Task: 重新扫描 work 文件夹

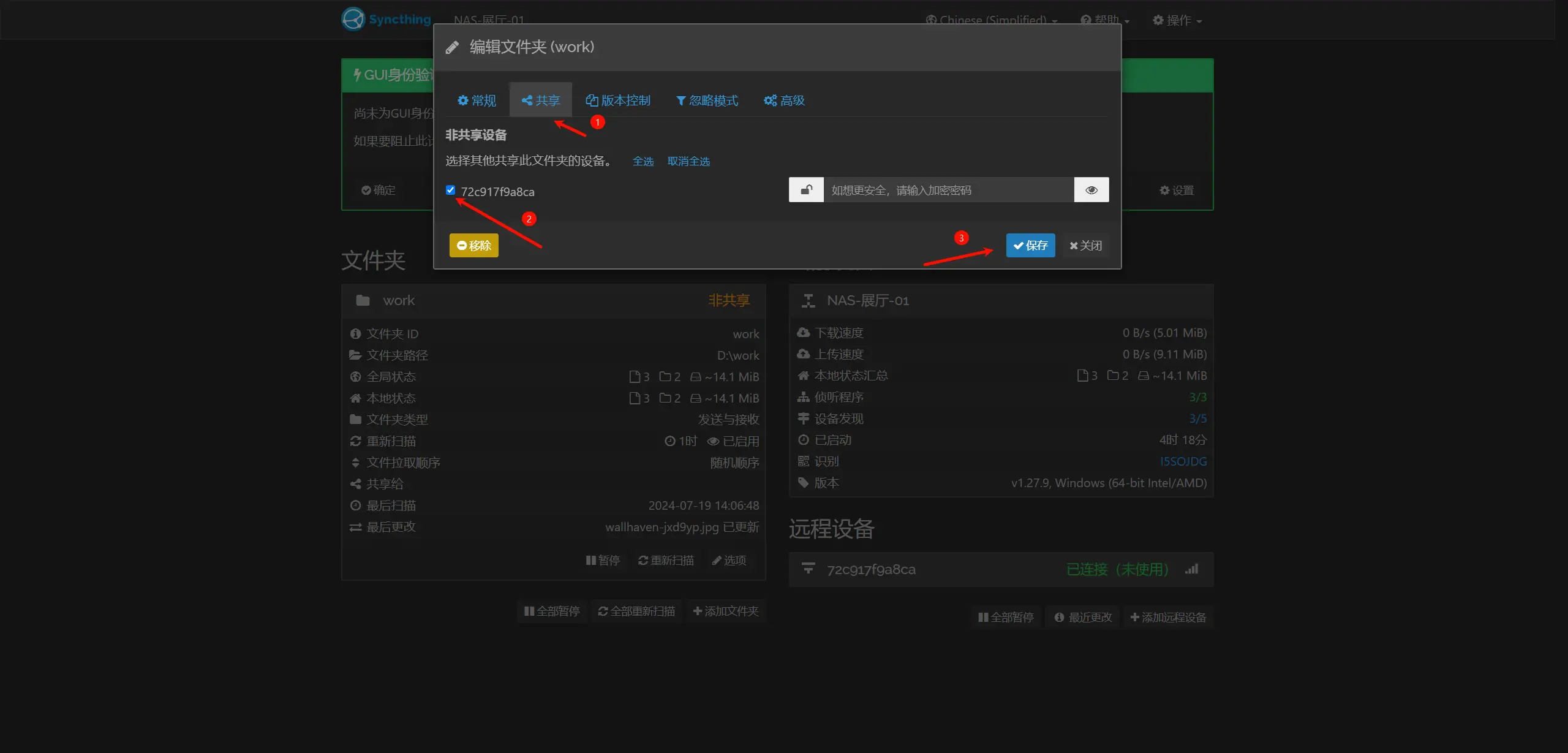Action: [665, 559]
